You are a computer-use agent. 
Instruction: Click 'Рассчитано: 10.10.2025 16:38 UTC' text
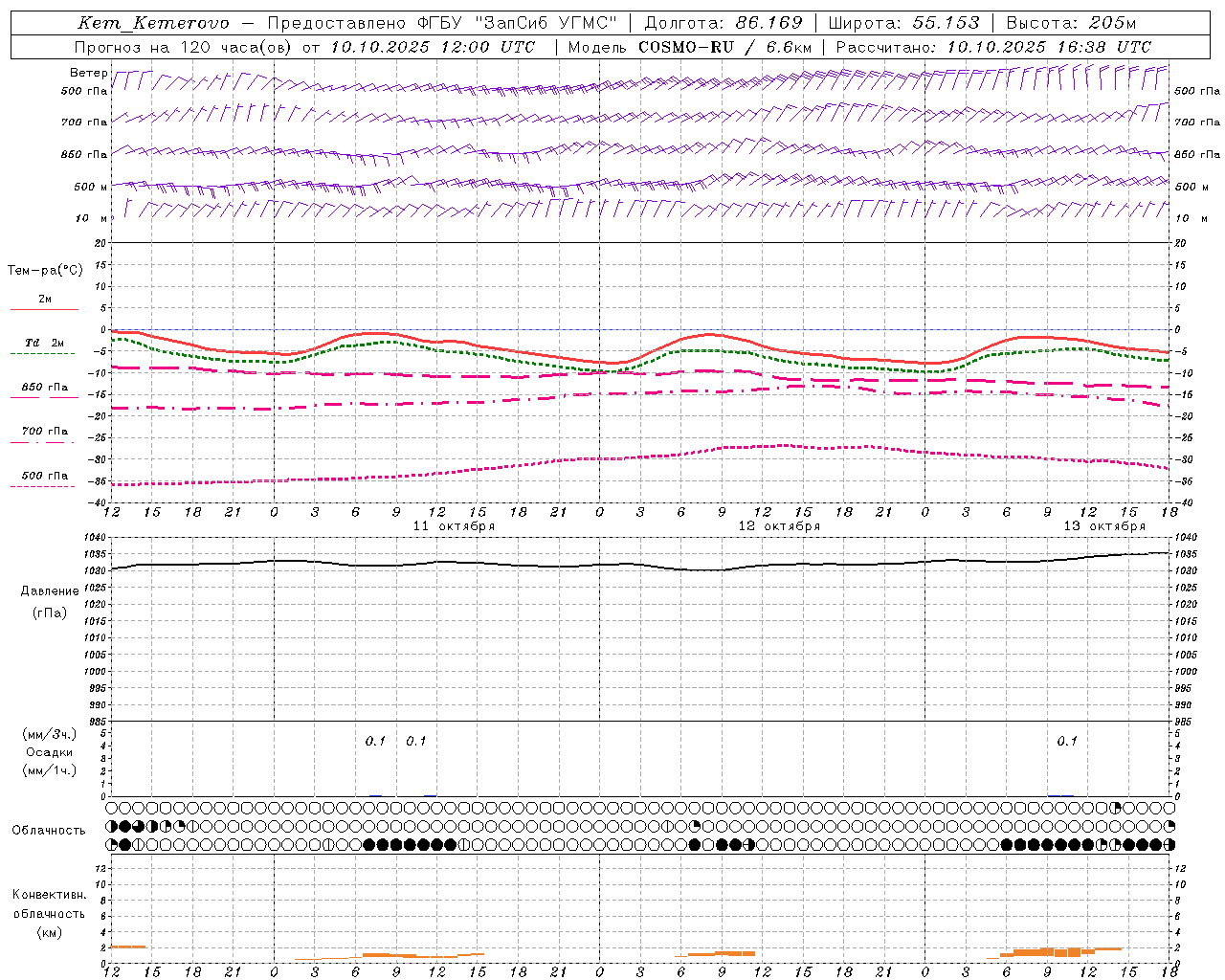tap(993, 47)
